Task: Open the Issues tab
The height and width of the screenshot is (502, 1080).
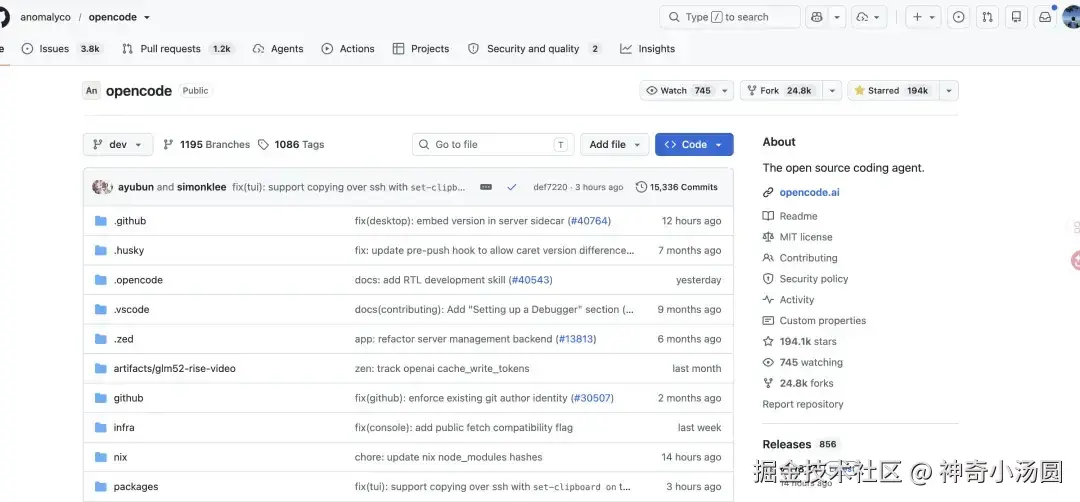Action: click(62, 49)
